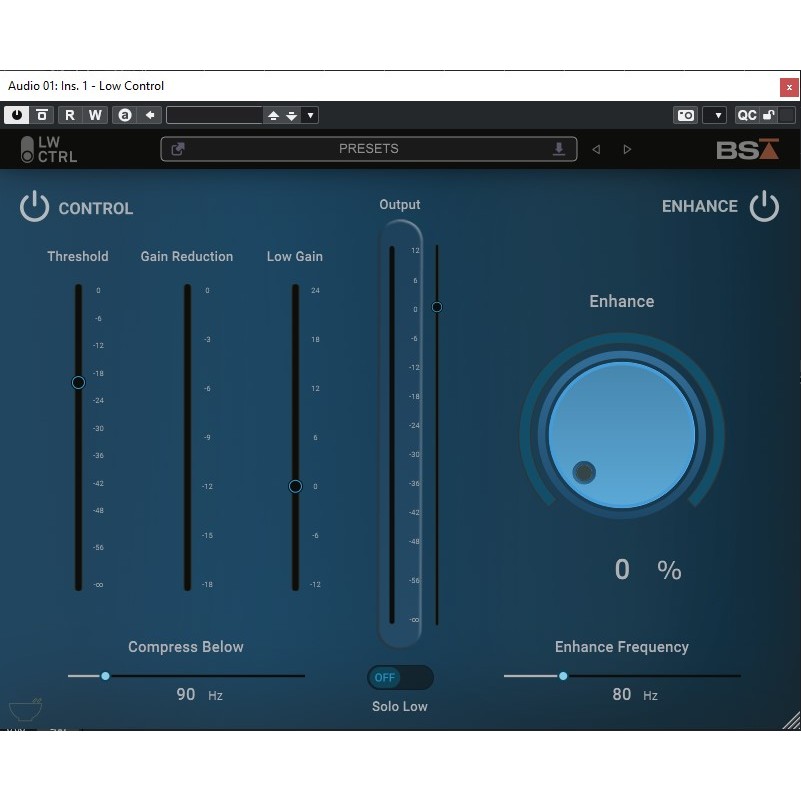Enable Read automation (R) button

point(70,115)
